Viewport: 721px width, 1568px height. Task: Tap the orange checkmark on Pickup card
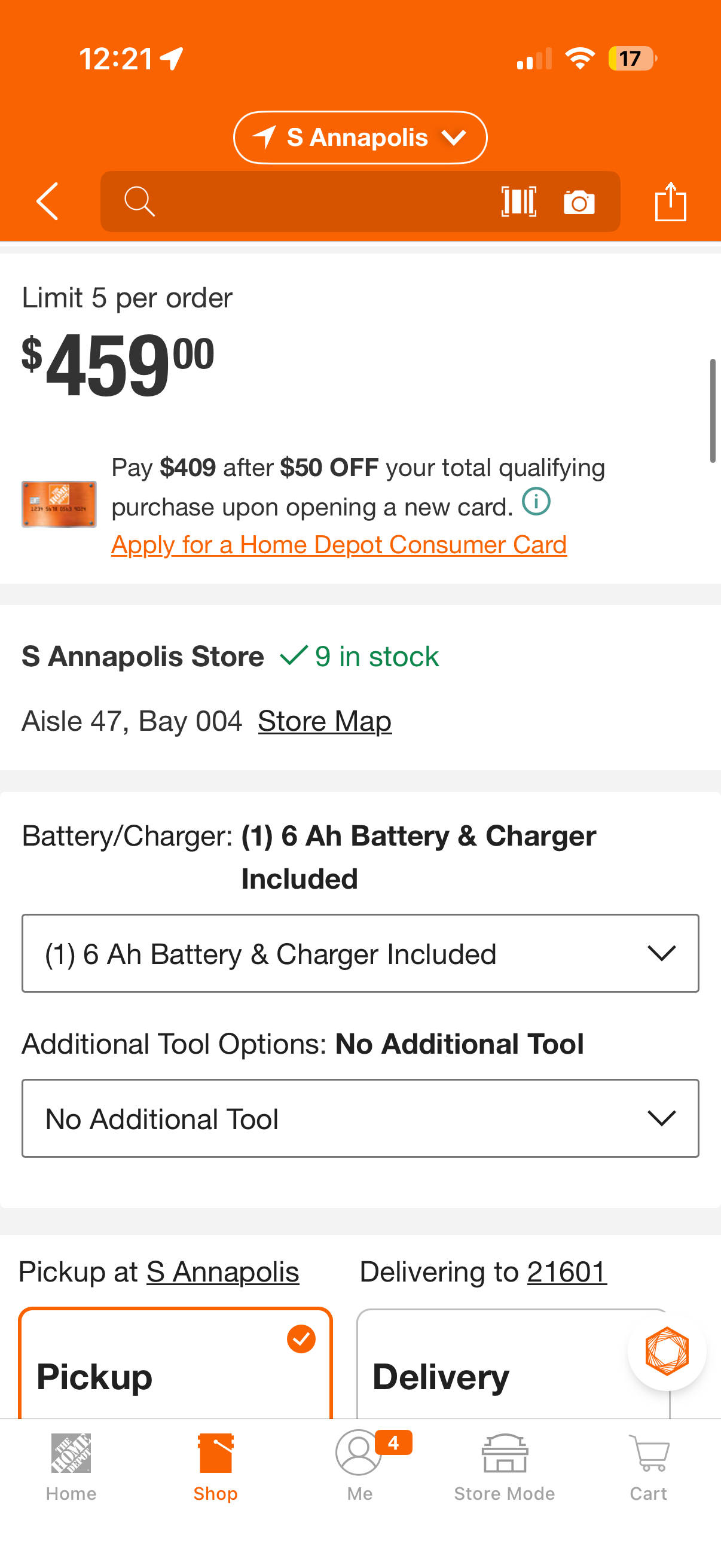[301, 1339]
